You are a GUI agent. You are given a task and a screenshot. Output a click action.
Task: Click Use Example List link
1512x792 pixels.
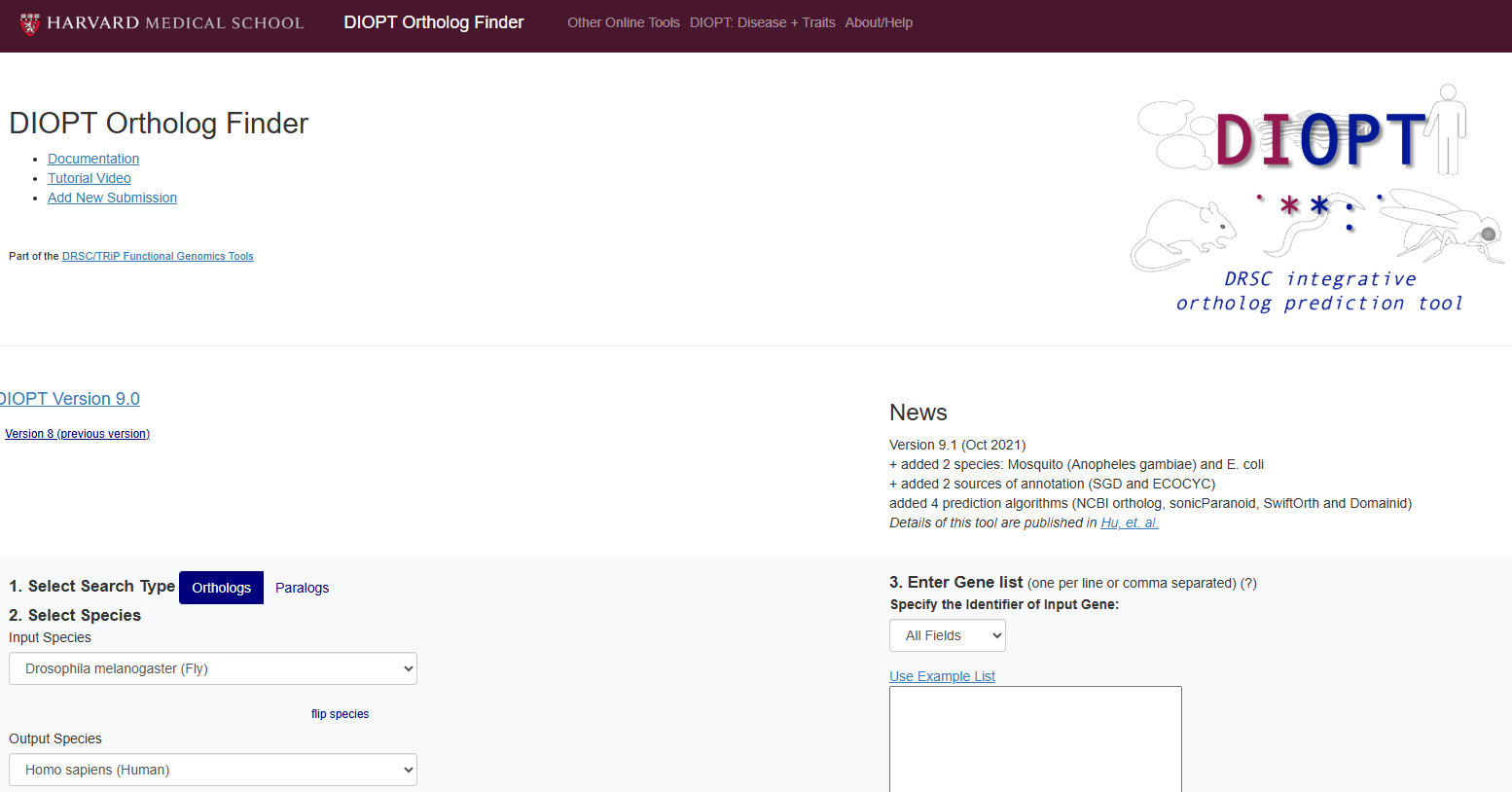click(x=942, y=676)
